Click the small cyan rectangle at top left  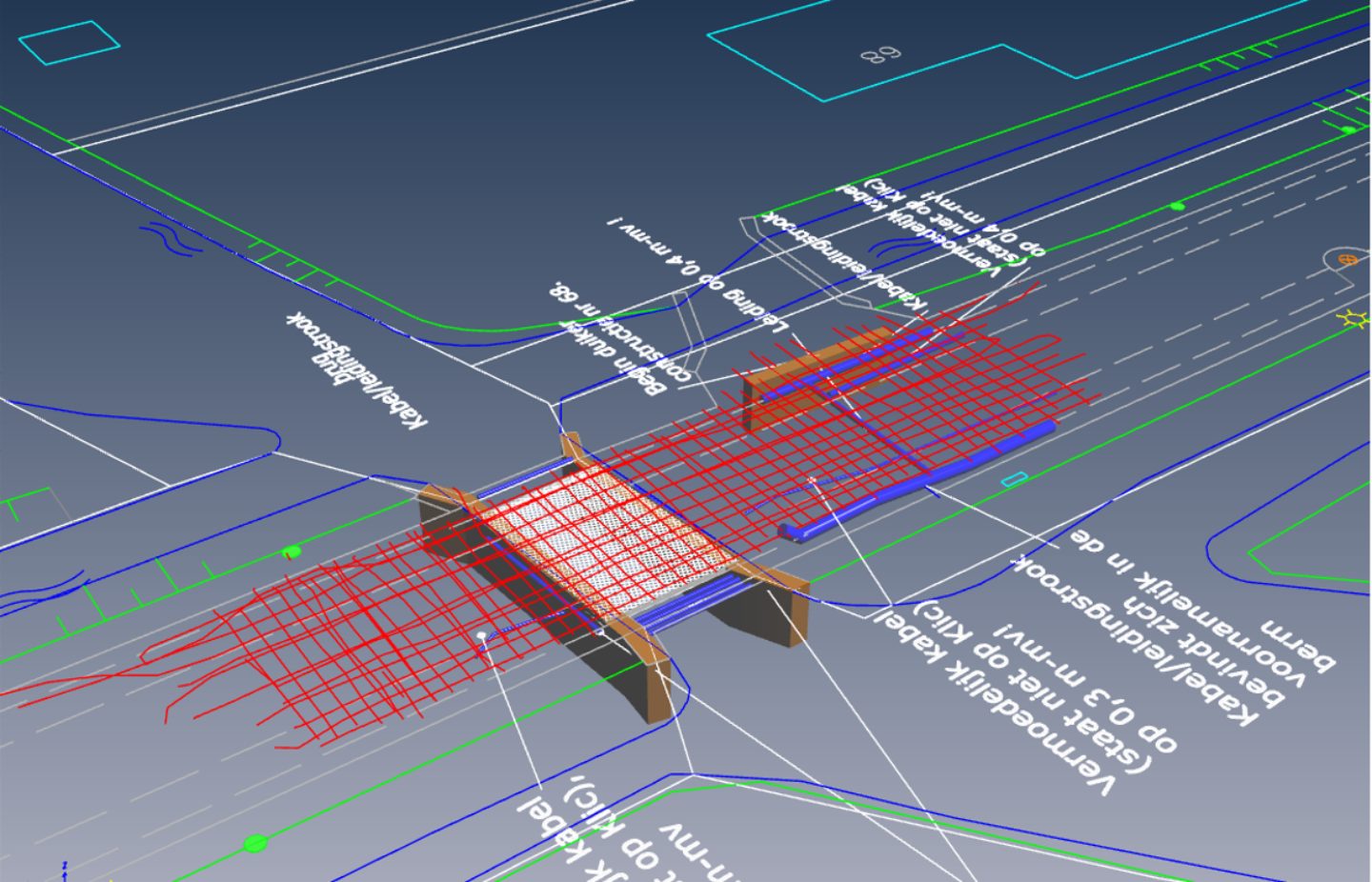click(69, 42)
